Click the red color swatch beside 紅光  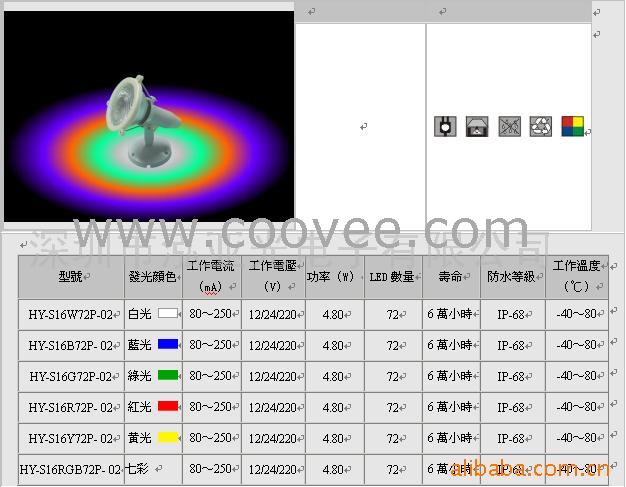point(168,406)
